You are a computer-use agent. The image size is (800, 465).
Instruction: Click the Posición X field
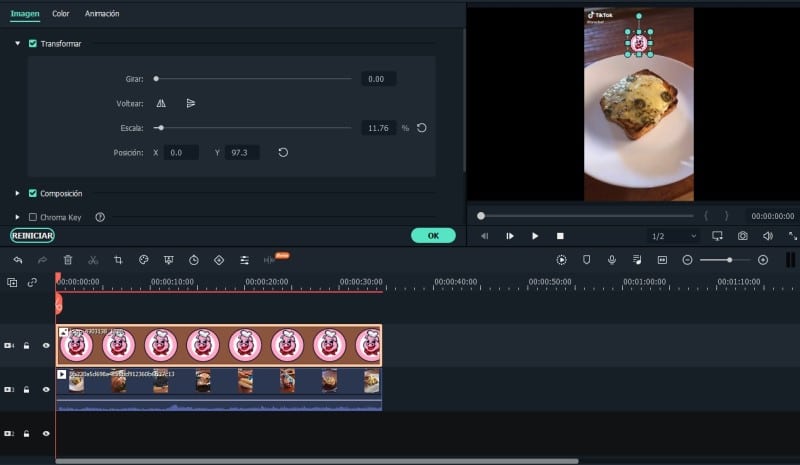click(x=181, y=153)
